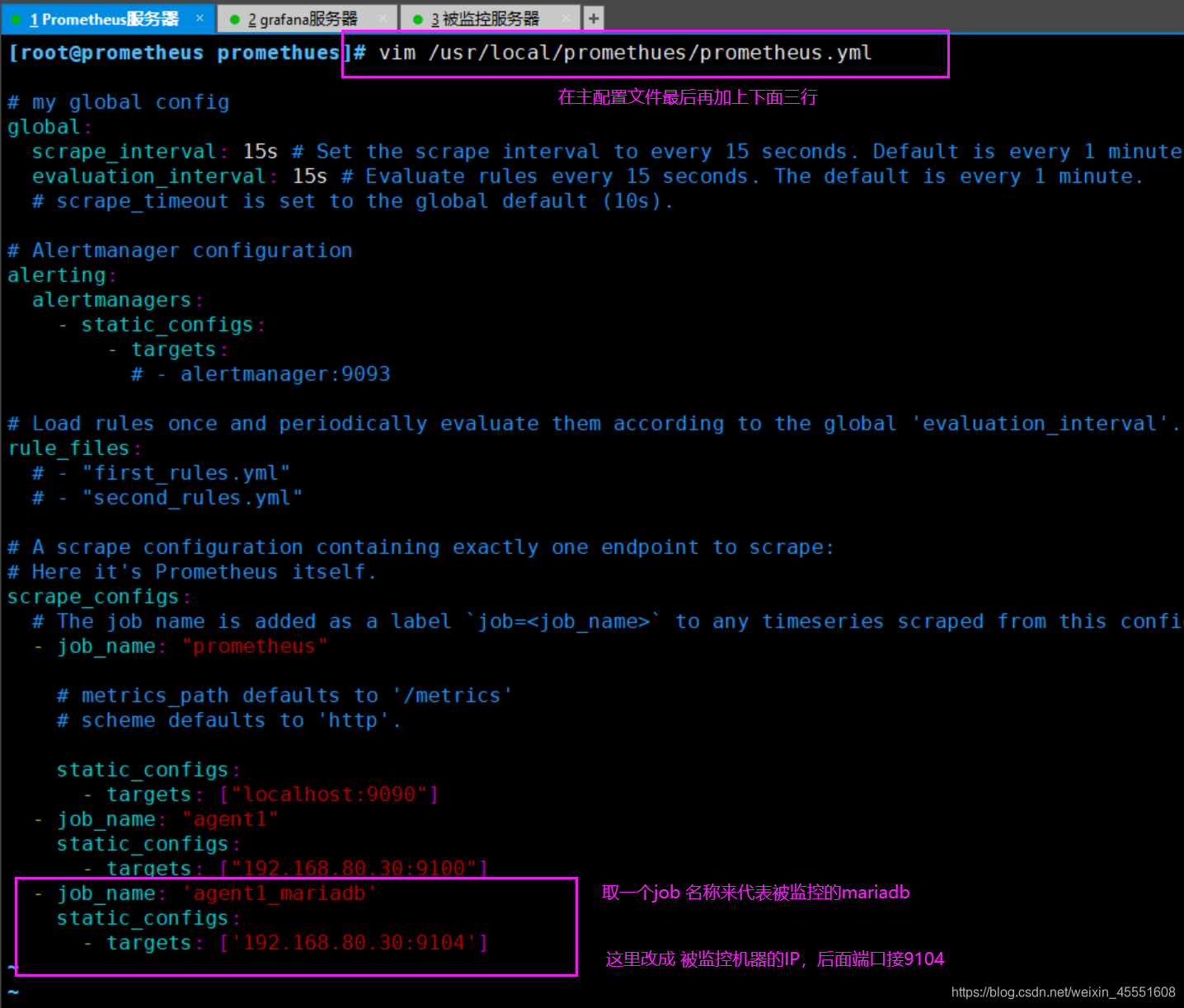The width and height of the screenshot is (1184, 1008).
Task: Click "scheme defaults to 'http'" comment
Action: pyautogui.click(x=228, y=720)
